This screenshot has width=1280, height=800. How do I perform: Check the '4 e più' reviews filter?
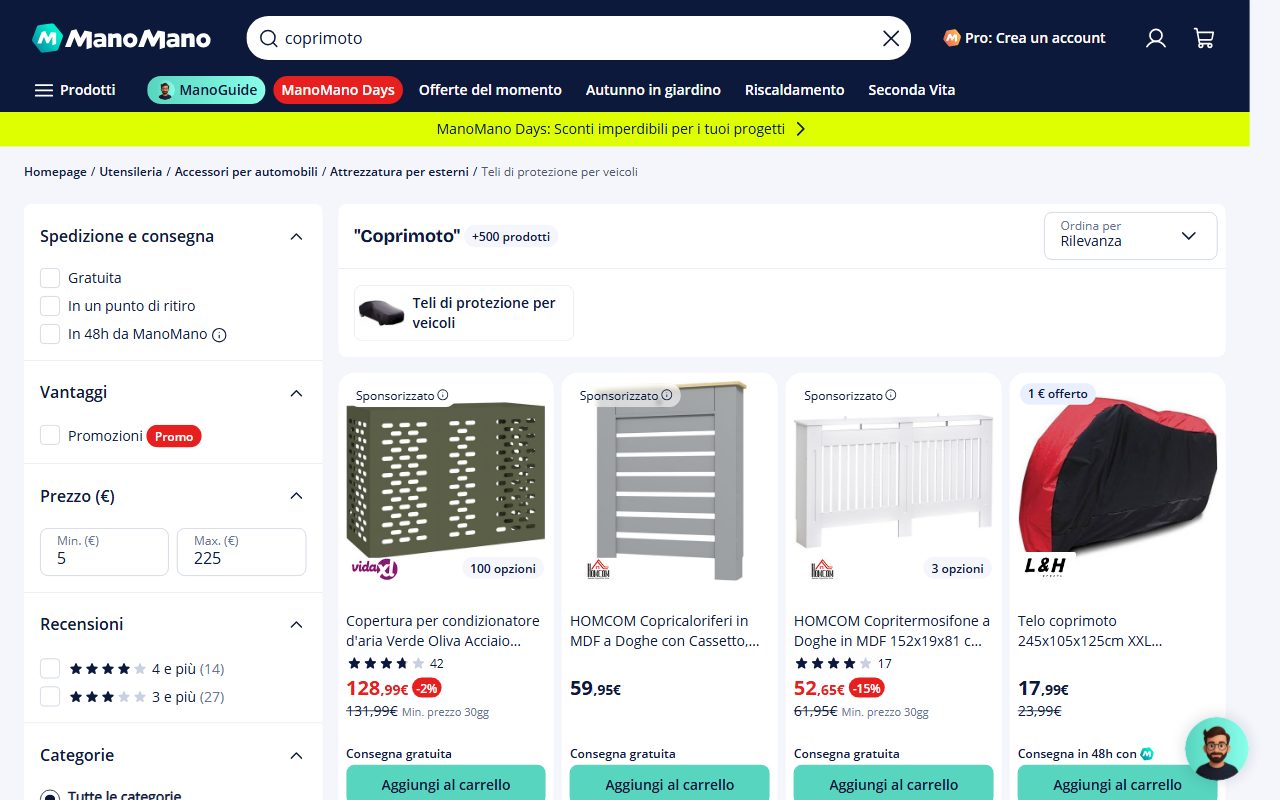[50, 669]
